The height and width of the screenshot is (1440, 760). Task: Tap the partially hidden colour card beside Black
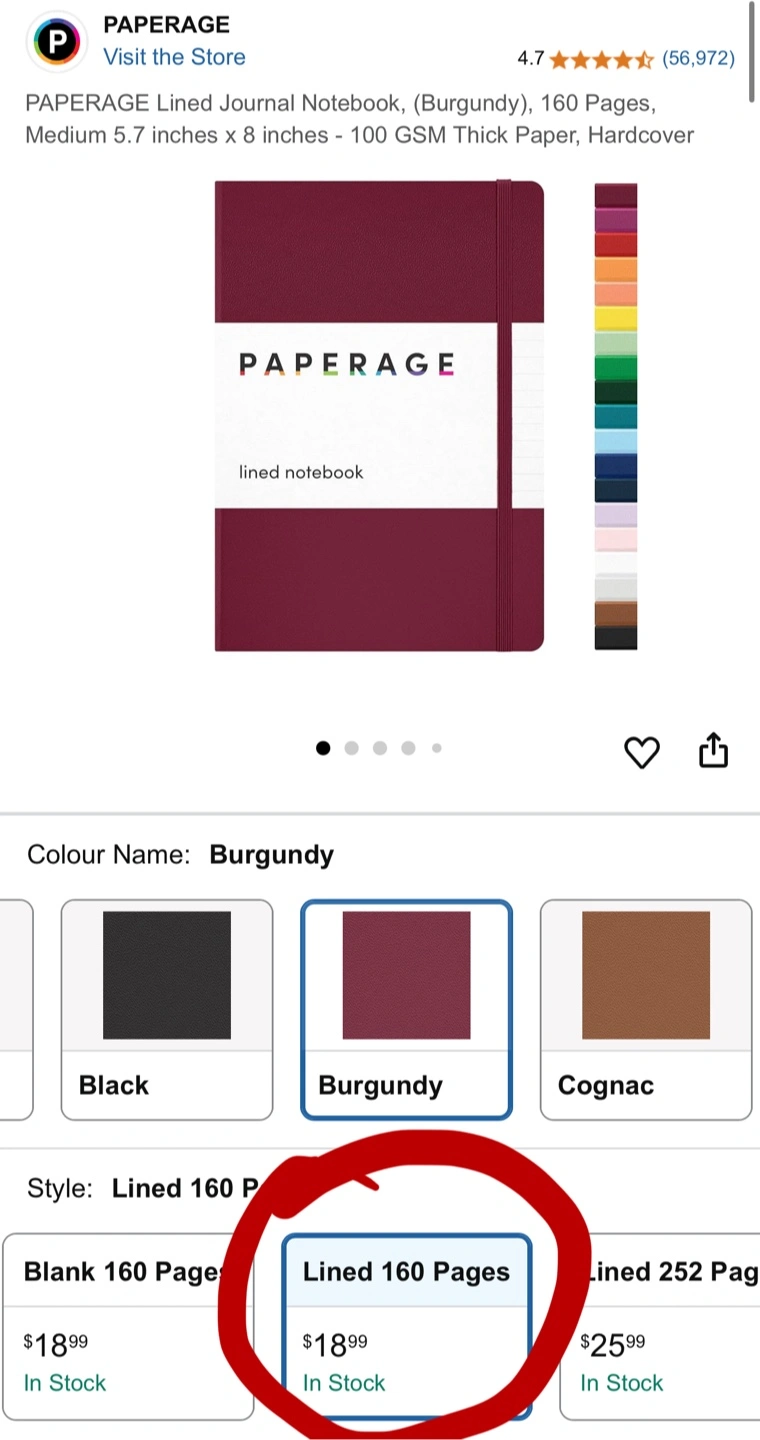tap(16, 1010)
